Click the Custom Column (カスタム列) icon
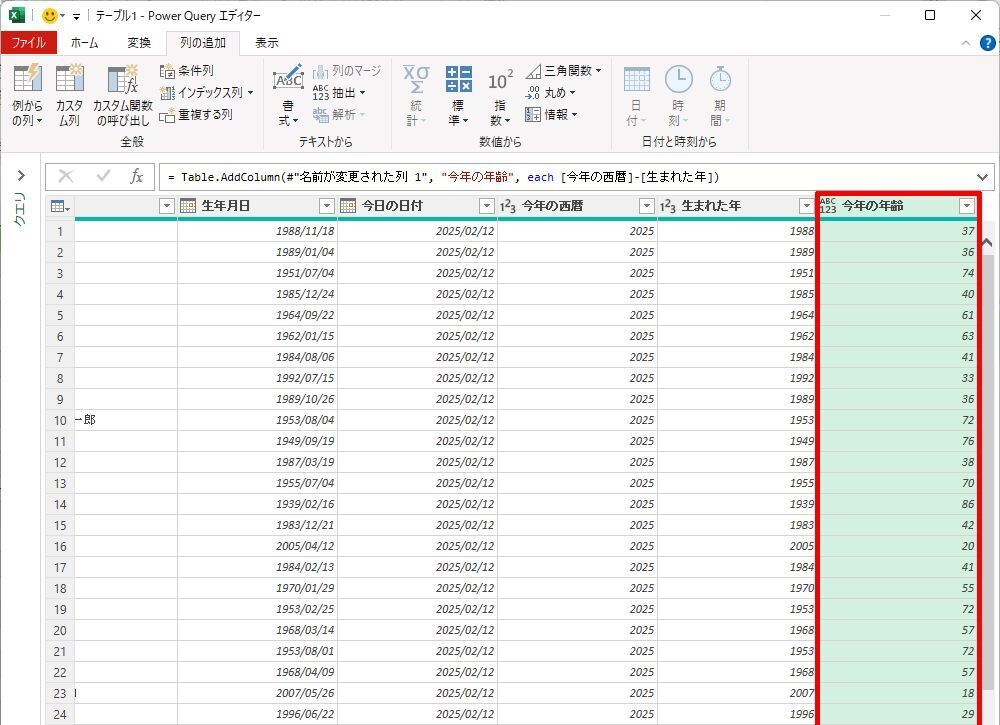 pos(69,95)
